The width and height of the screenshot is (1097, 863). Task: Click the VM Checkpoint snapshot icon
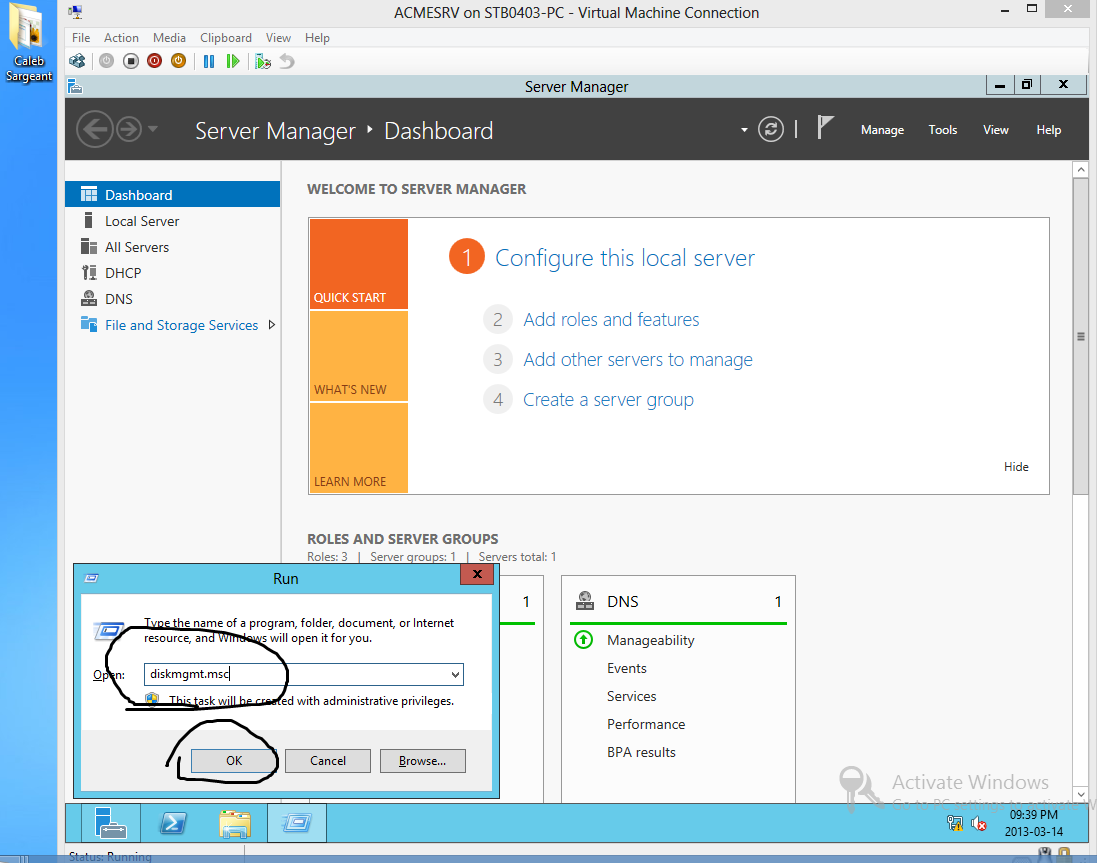[262, 62]
